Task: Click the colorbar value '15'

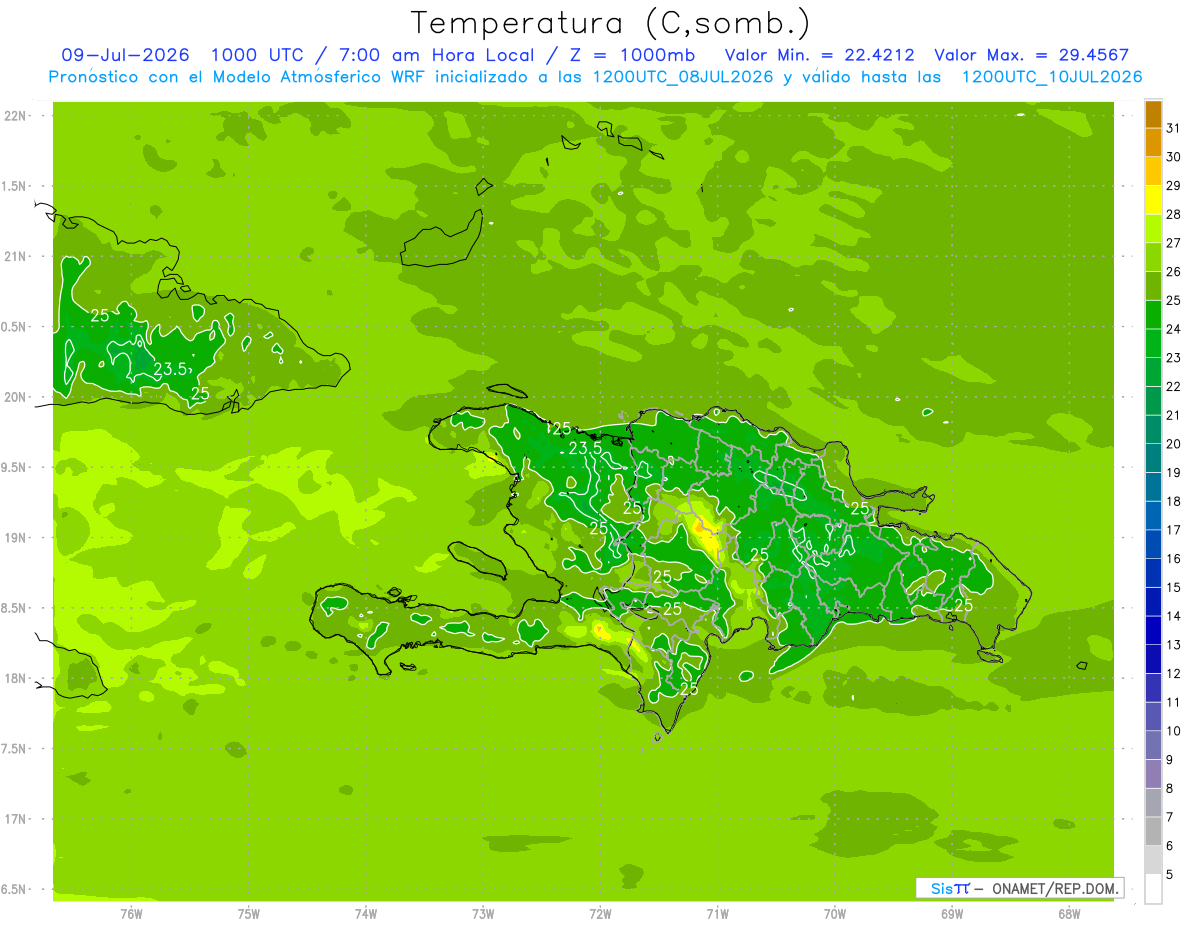Action: 1174,588
